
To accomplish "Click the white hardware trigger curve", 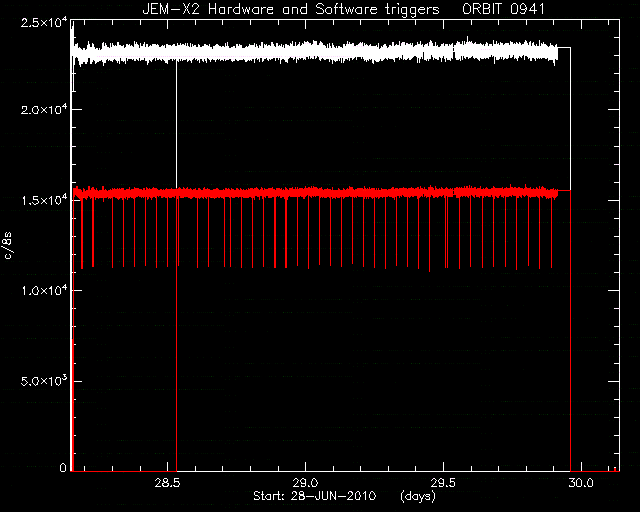I will (x=314, y=52).
